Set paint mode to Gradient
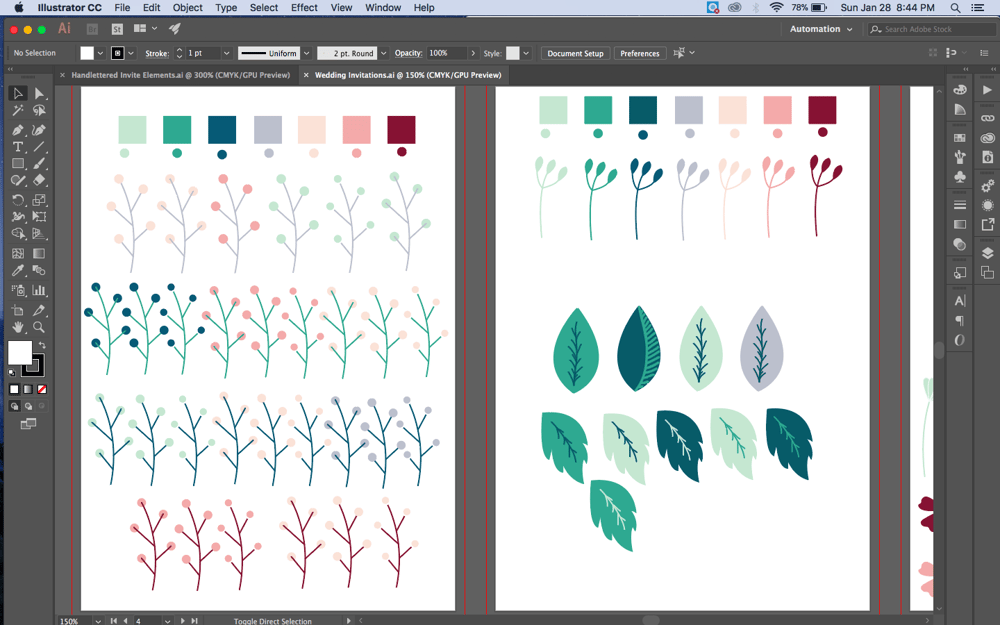 (28, 389)
